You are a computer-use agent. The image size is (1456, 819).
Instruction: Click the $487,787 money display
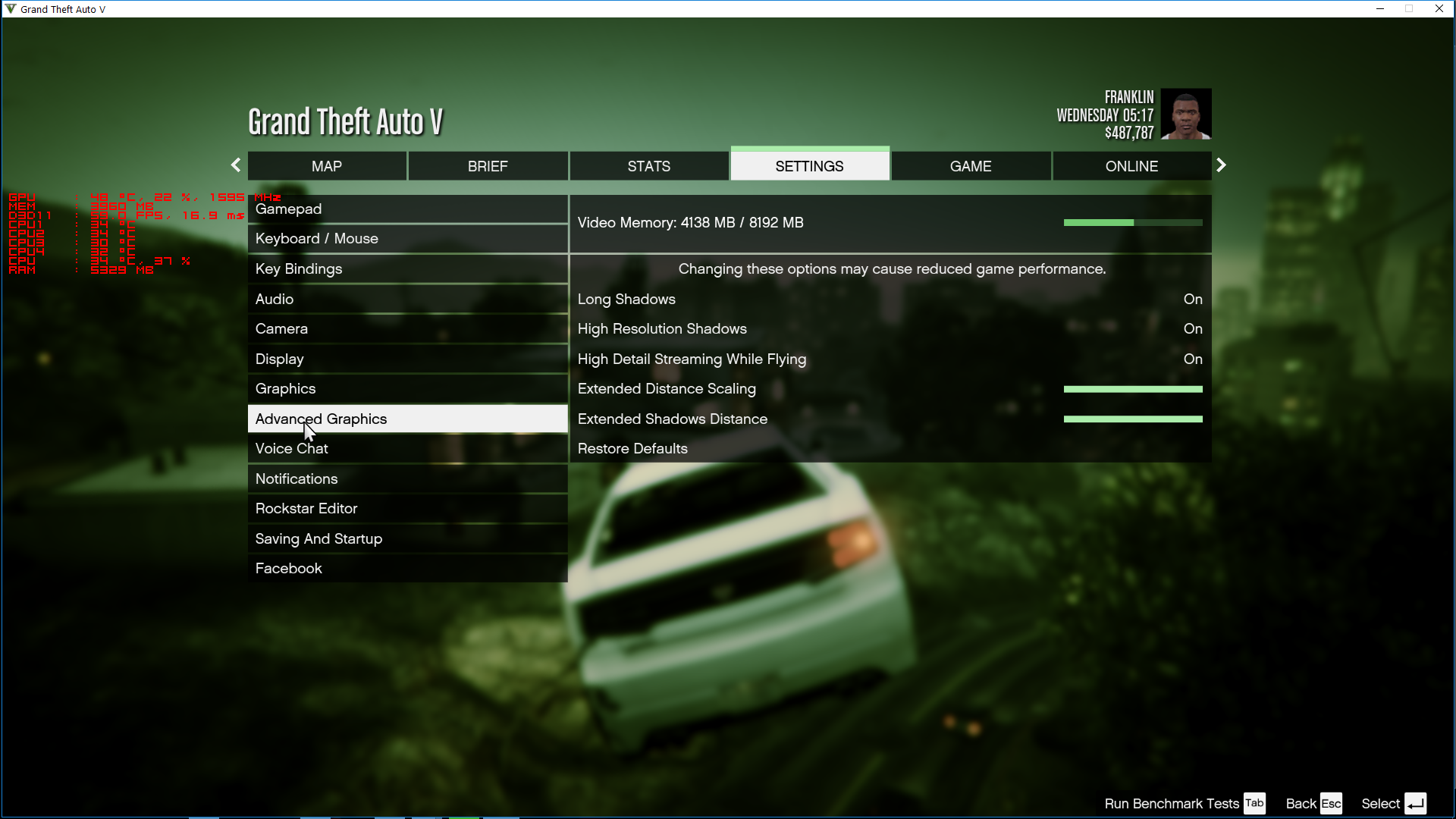[x=1129, y=133]
